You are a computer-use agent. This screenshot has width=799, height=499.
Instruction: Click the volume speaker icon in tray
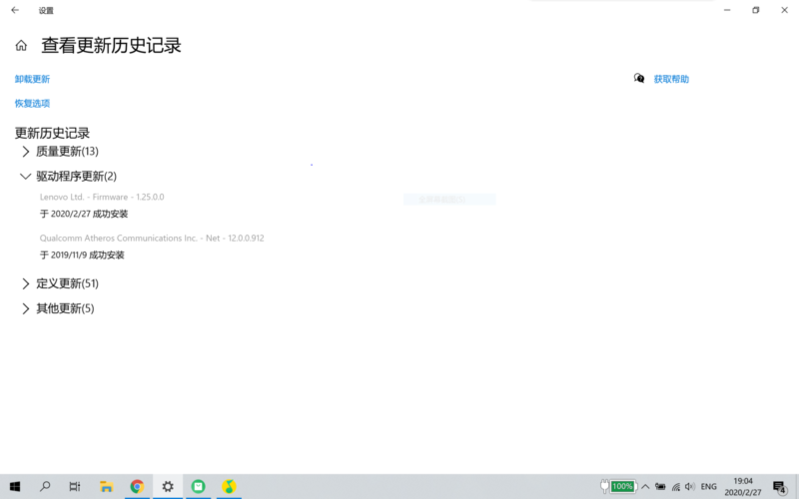tap(690, 487)
